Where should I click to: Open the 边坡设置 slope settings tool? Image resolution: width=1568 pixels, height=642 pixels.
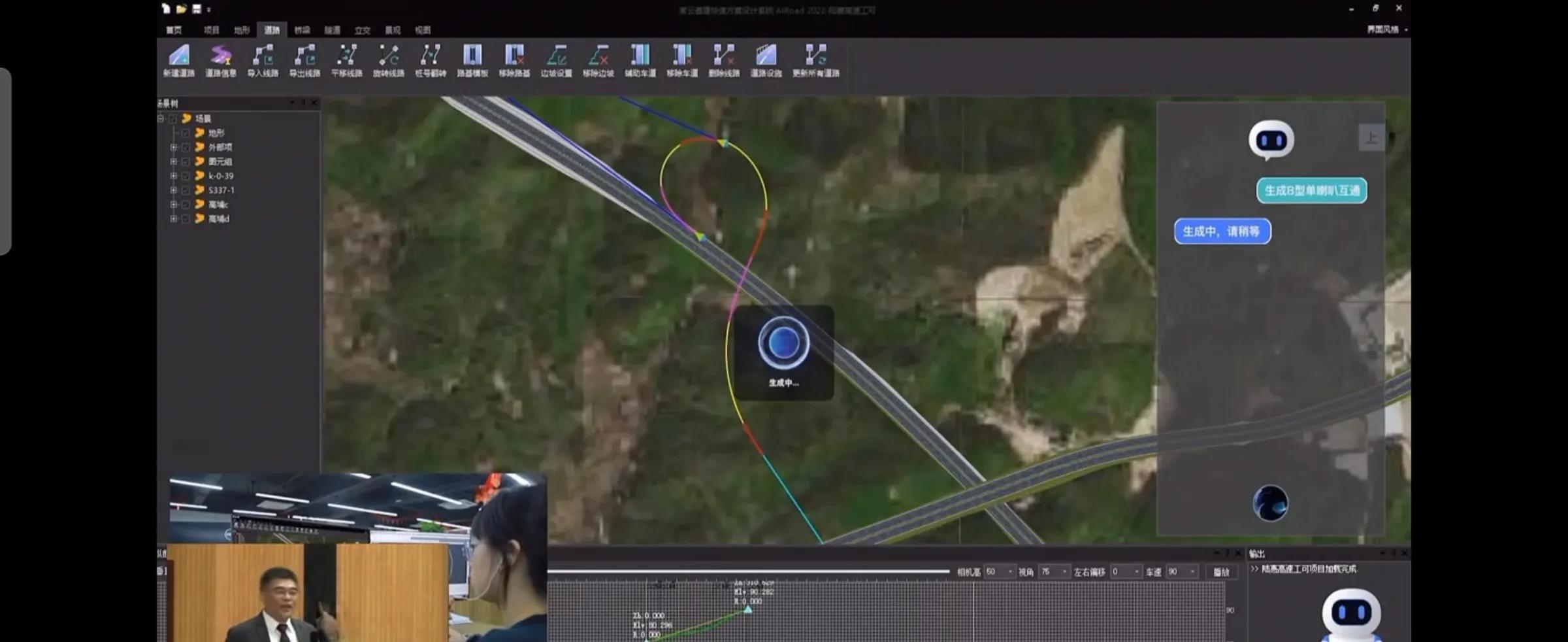coord(556,61)
